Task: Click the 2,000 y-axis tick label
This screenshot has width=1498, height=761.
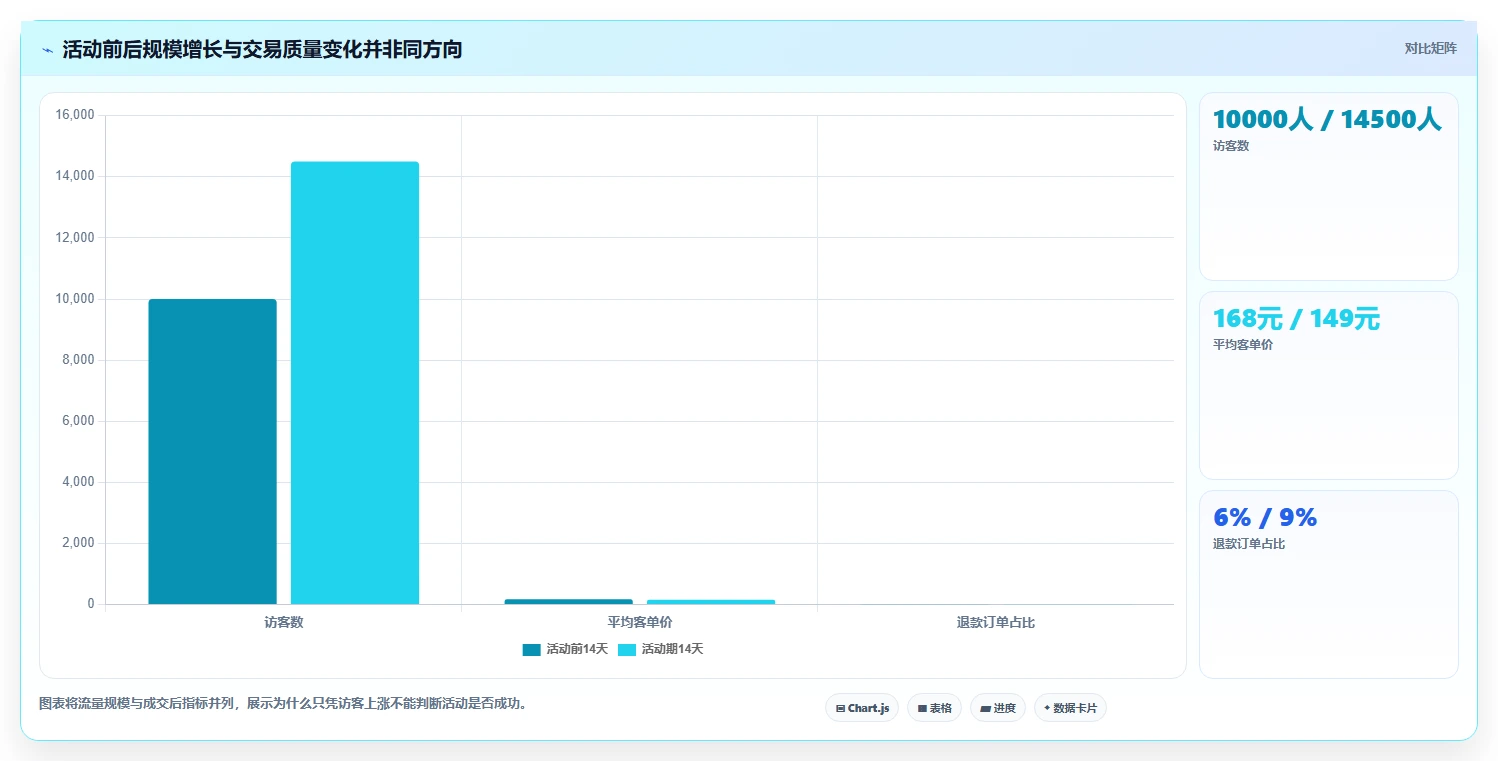Action: pos(77,543)
